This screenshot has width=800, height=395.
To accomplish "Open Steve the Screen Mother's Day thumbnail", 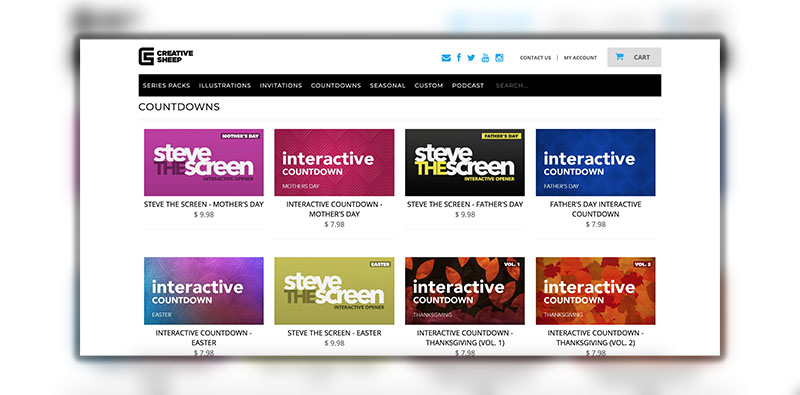I will (204, 162).
